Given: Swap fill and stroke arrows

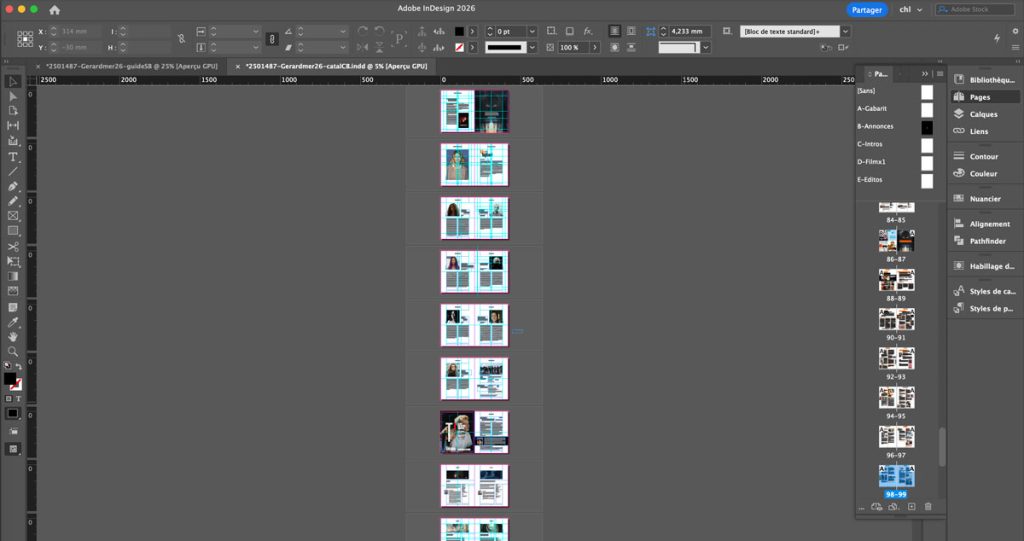Looking at the screenshot, I should (18, 367).
